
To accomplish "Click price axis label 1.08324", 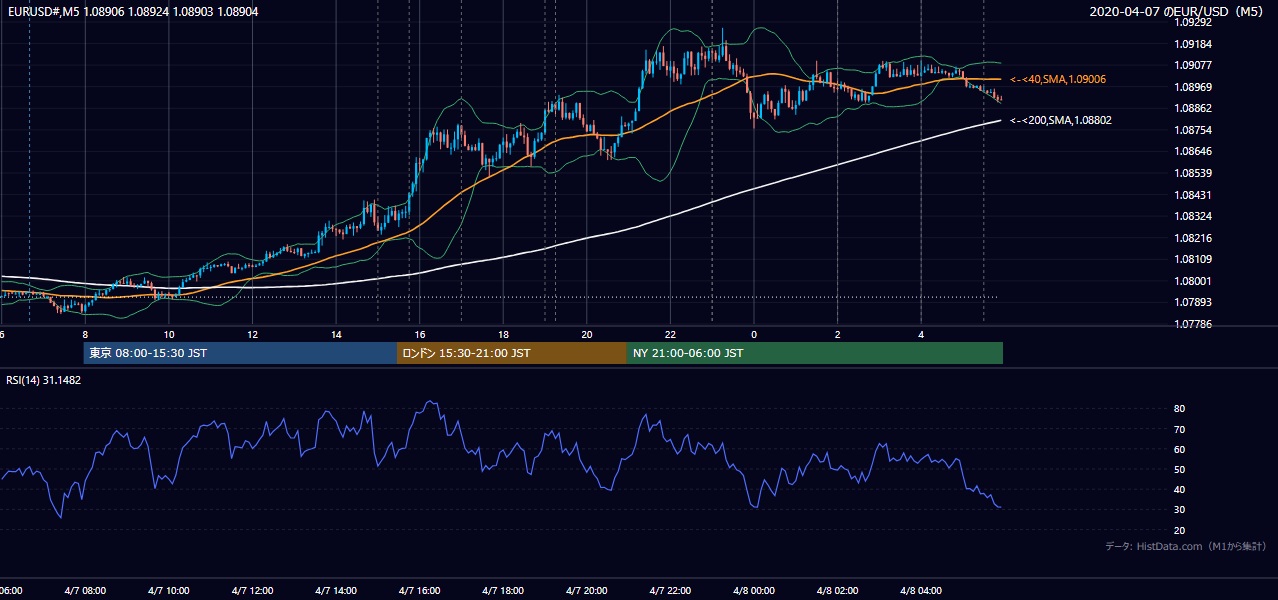I will (x=1193, y=216).
